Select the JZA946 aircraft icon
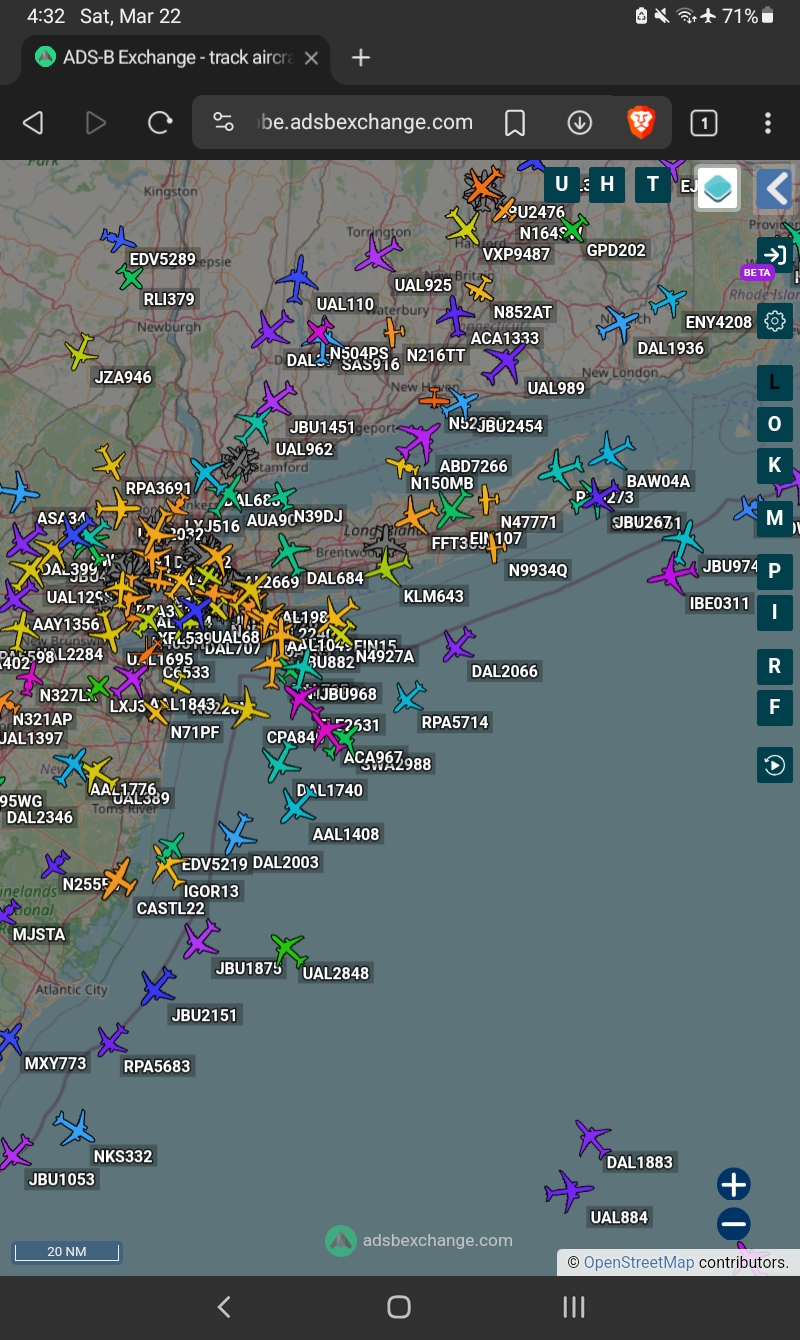 tap(81, 352)
